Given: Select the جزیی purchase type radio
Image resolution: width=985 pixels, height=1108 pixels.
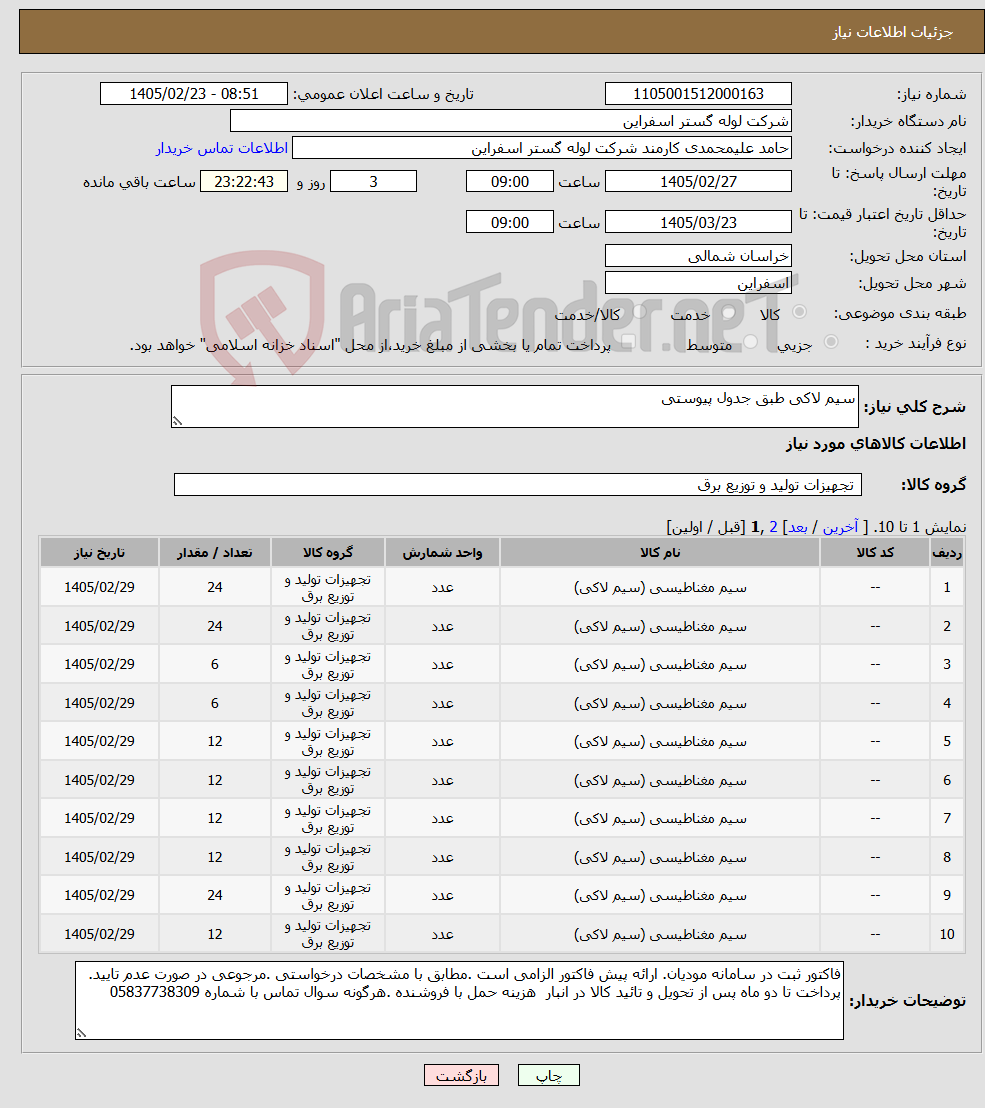Looking at the screenshot, I should point(831,342).
